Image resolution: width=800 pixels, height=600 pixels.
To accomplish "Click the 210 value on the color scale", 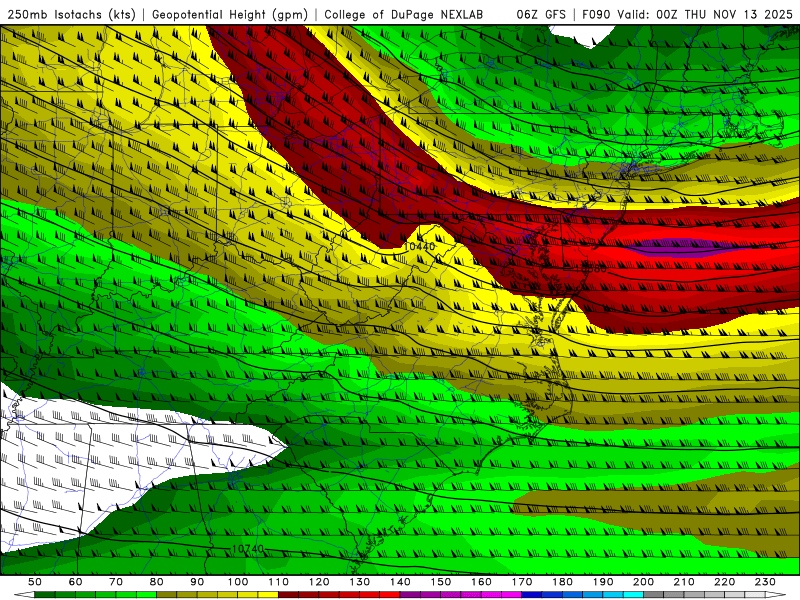I will pos(684,582).
